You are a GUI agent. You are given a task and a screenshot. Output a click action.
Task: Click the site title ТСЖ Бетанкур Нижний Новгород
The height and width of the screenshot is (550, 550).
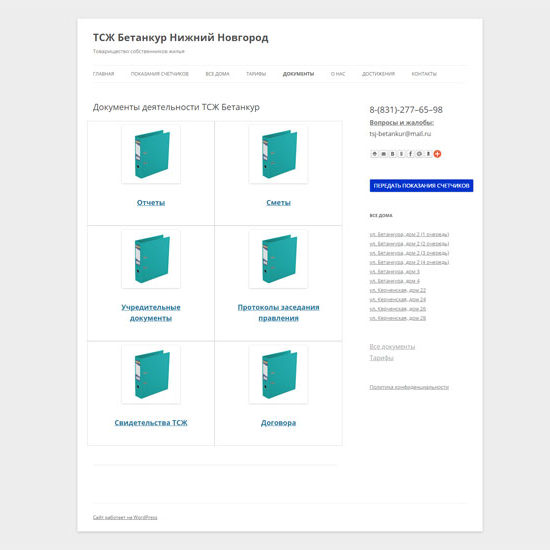pyautogui.click(x=181, y=38)
